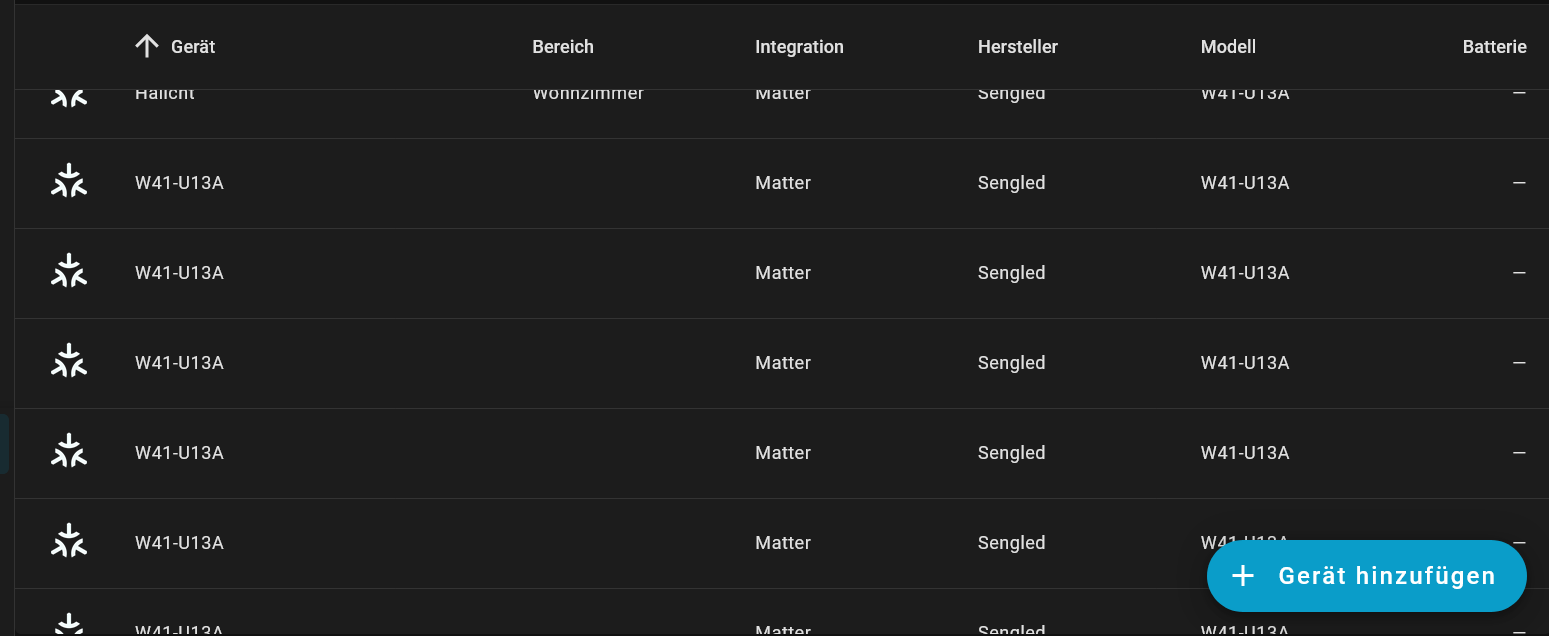Click the plus icon in Gerät hinzufügen
This screenshot has width=1549, height=636.
coord(1242,576)
